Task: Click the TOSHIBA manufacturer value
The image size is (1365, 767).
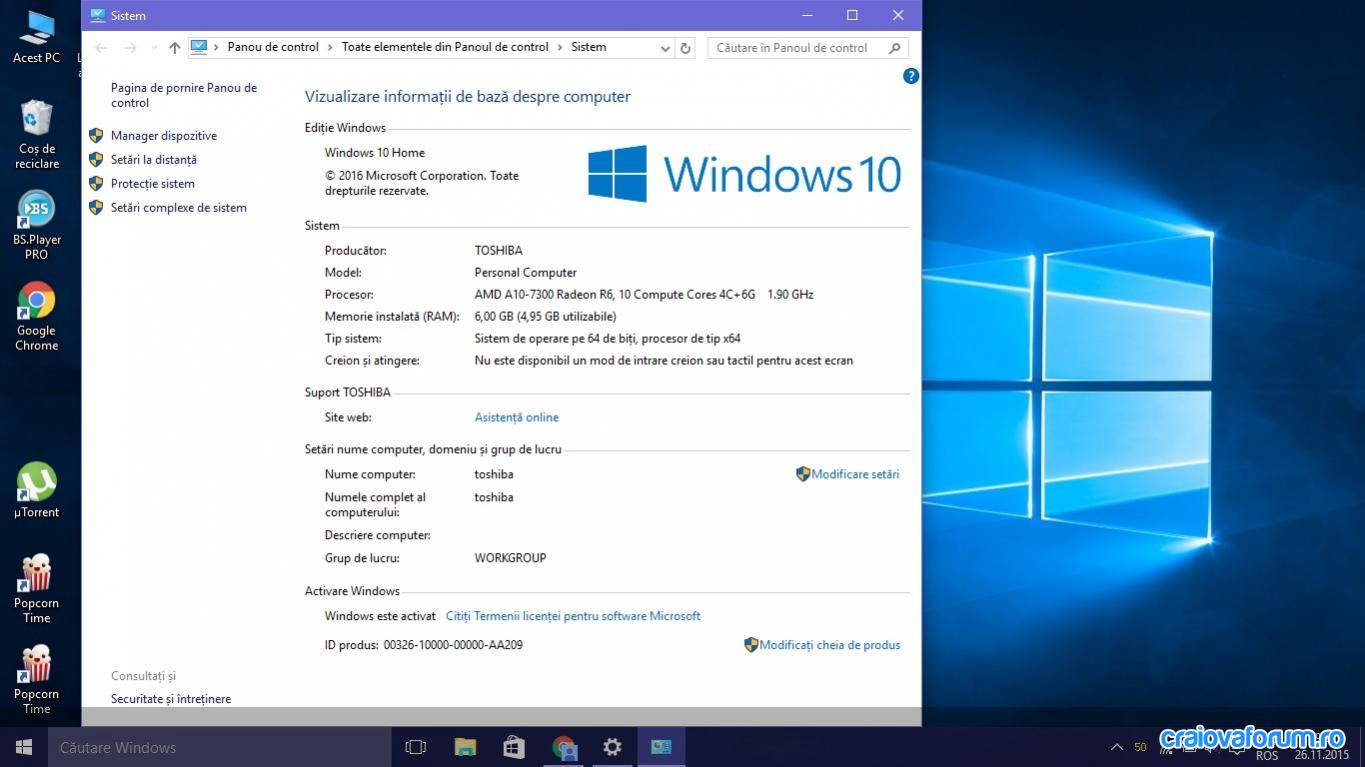Action: point(498,251)
